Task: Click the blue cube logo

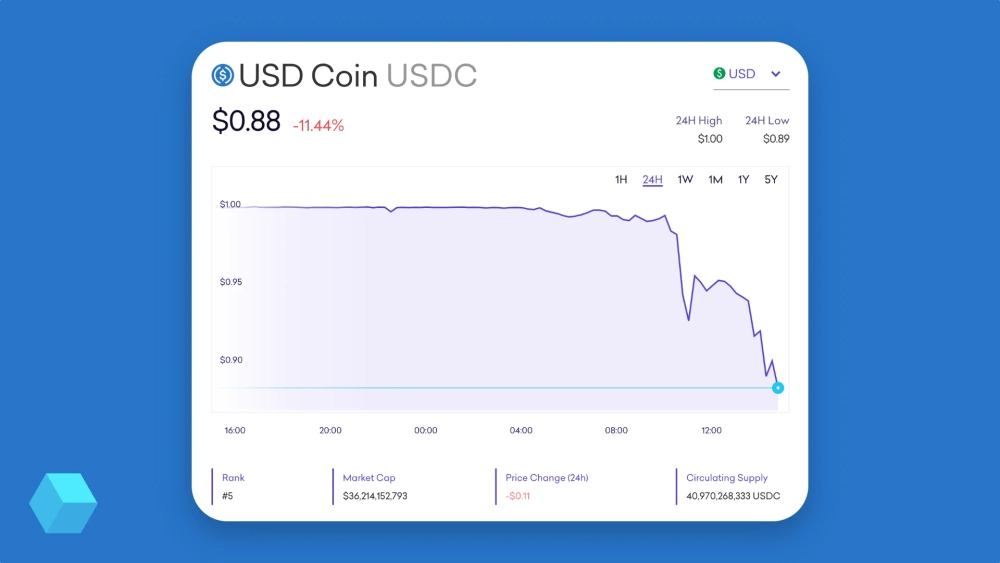Action: pos(63,502)
